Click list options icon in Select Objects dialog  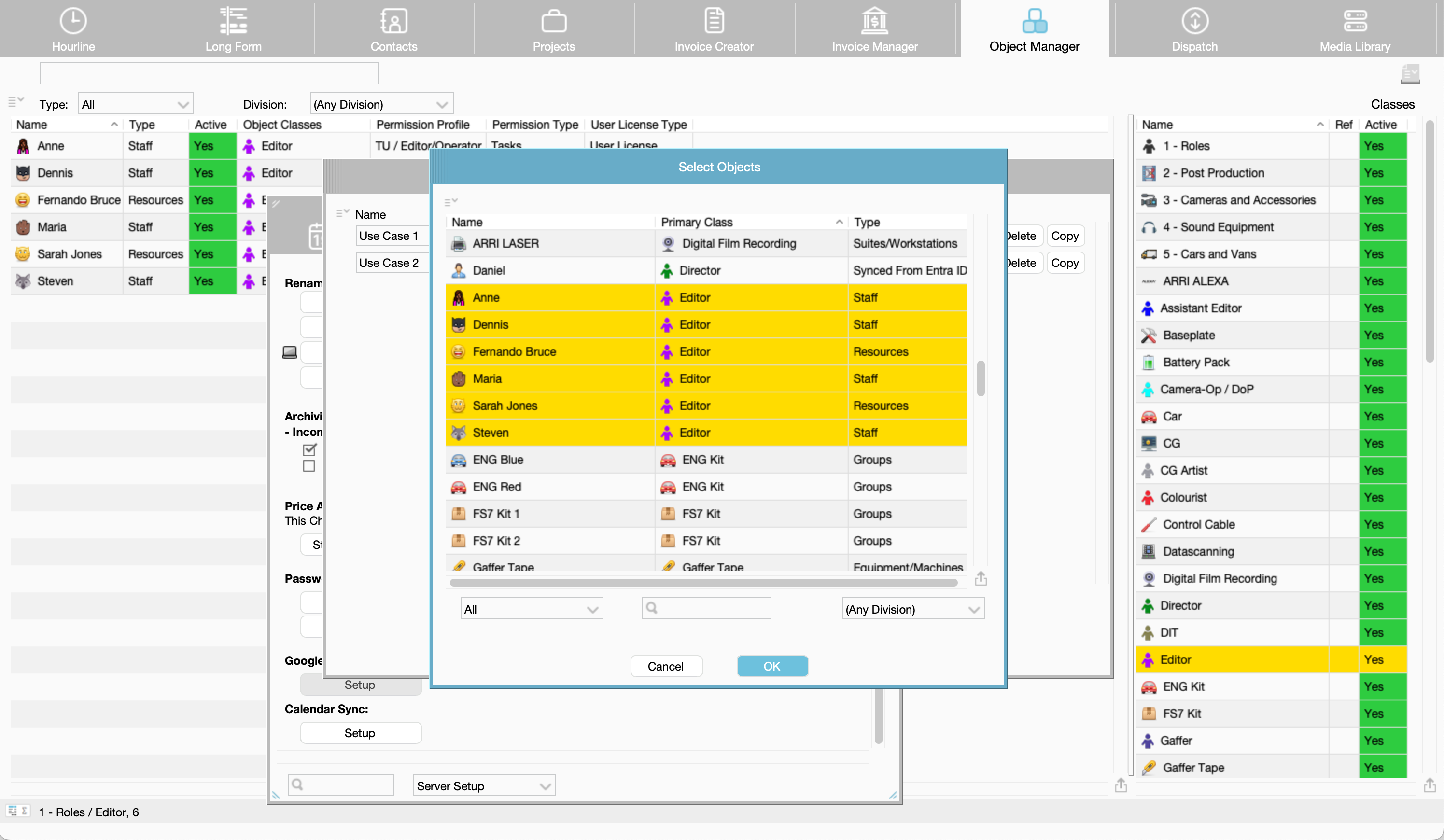(450, 202)
